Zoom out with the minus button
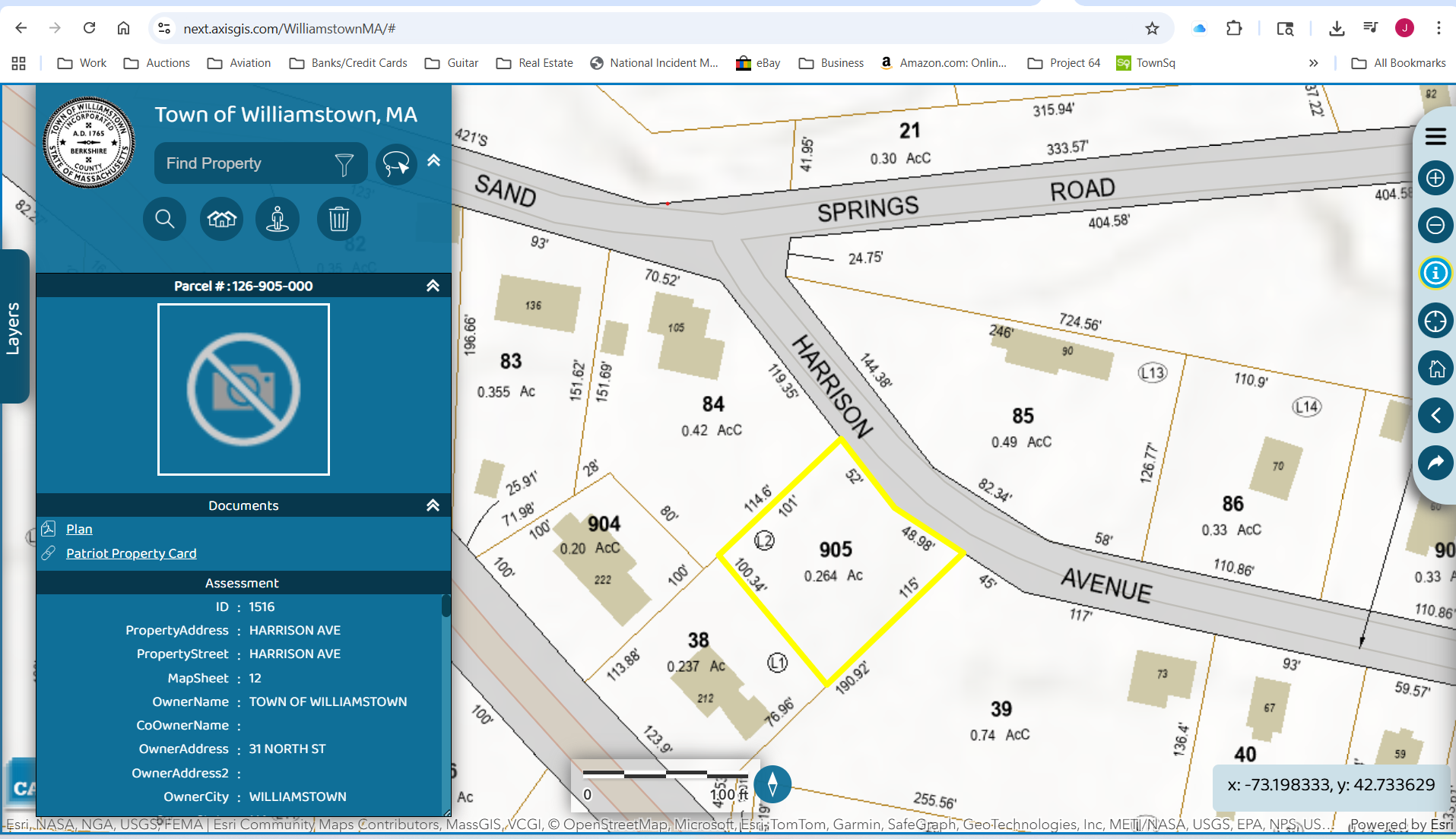 [1435, 226]
